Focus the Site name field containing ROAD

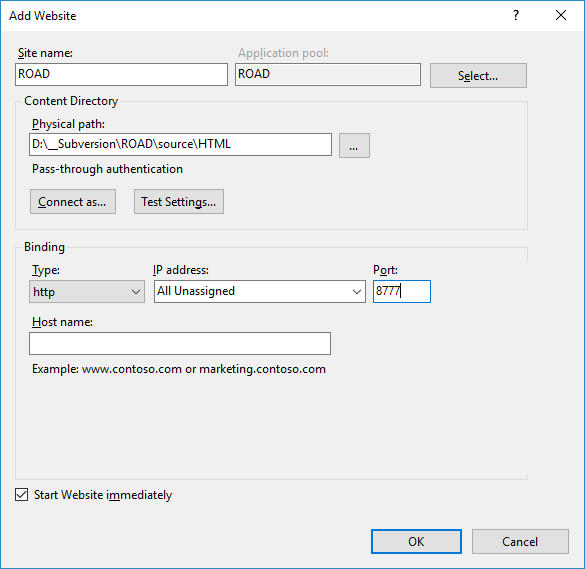121,74
